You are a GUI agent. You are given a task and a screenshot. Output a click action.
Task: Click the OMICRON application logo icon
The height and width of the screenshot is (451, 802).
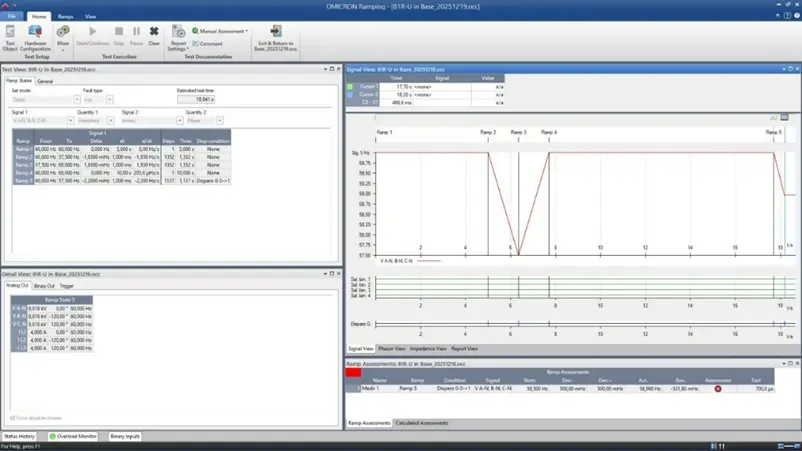5,6
